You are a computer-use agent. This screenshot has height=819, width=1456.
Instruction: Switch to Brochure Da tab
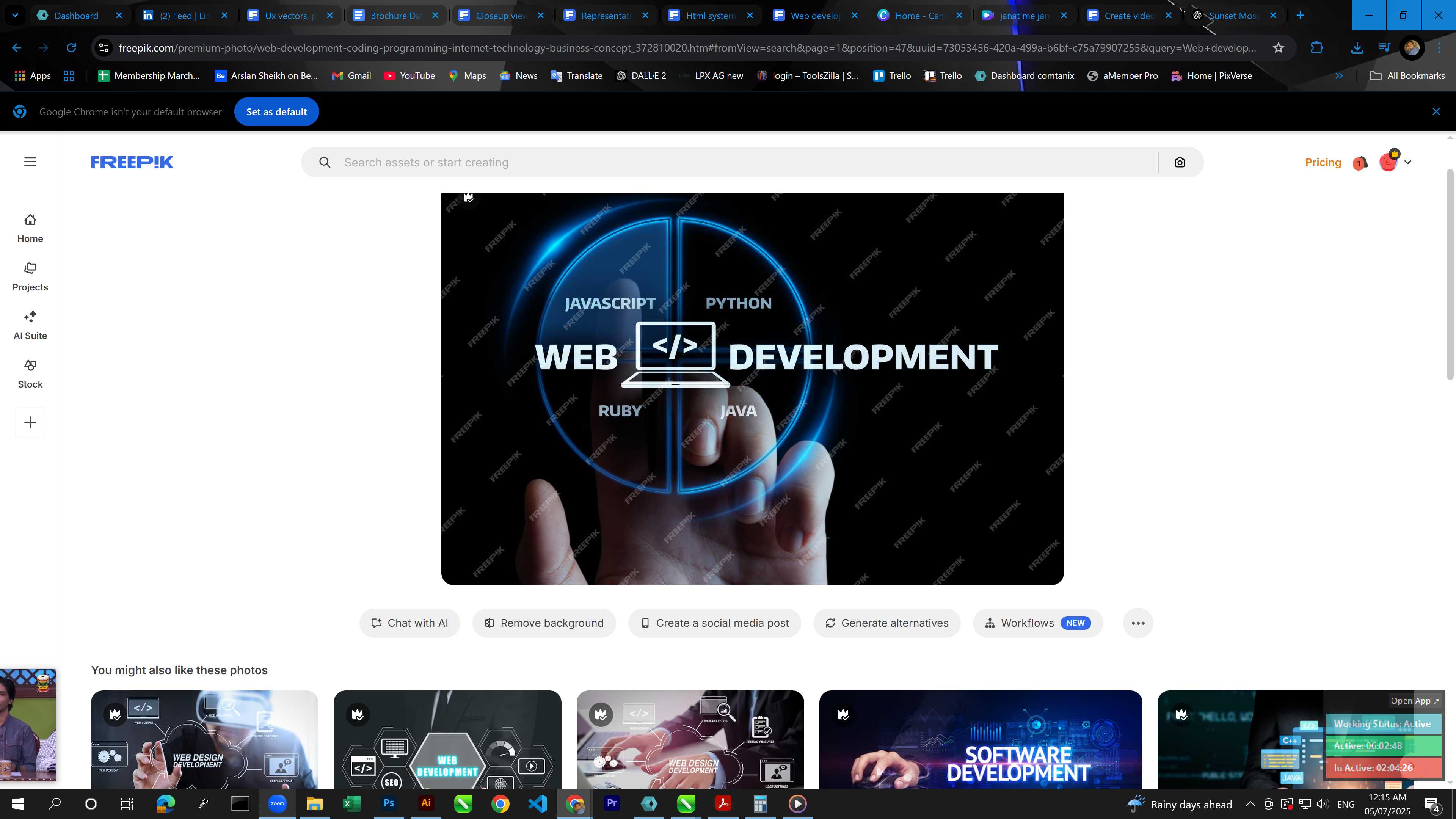[x=395, y=15]
